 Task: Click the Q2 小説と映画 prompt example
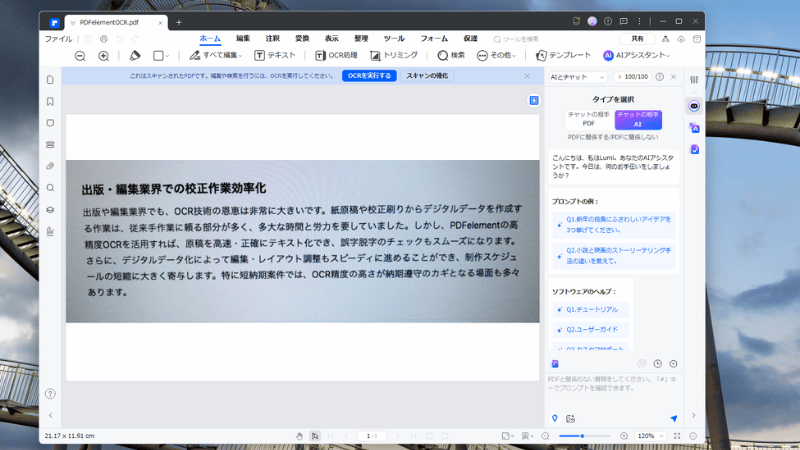tap(614, 256)
